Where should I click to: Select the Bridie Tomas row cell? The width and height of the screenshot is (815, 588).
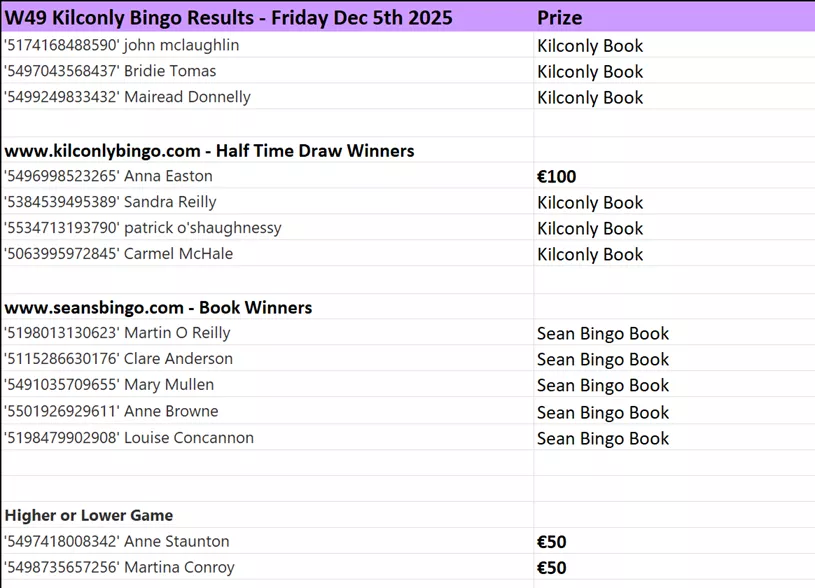pyautogui.click(x=111, y=71)
